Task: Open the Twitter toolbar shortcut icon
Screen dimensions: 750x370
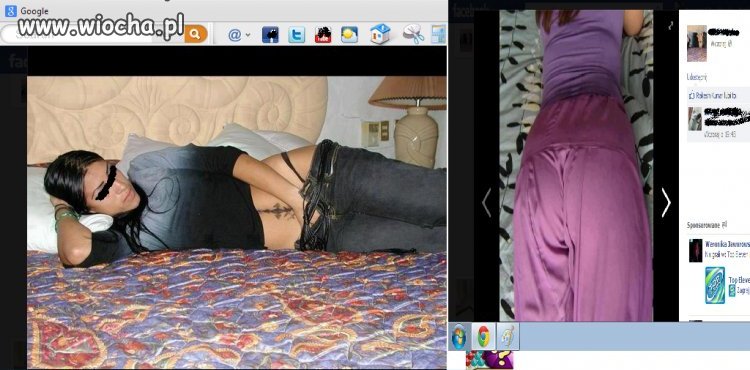Action: tap(297, 34)
